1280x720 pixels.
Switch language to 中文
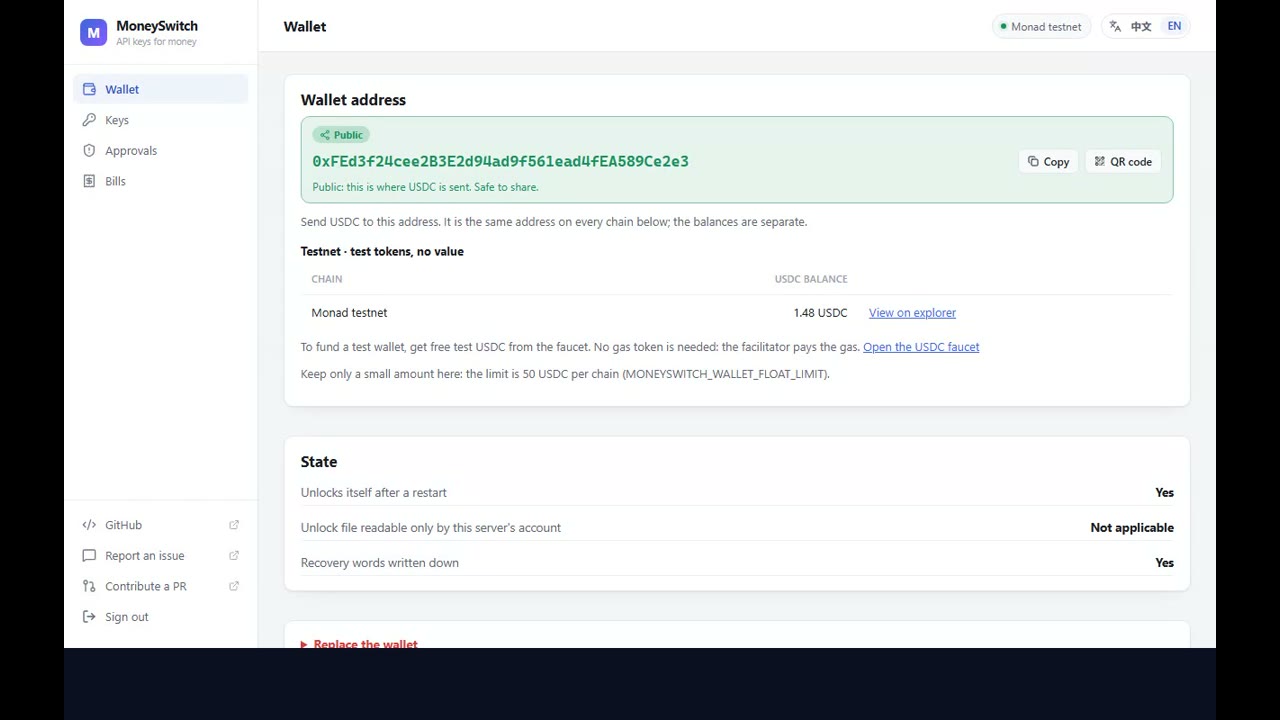tap(1141, 27)
